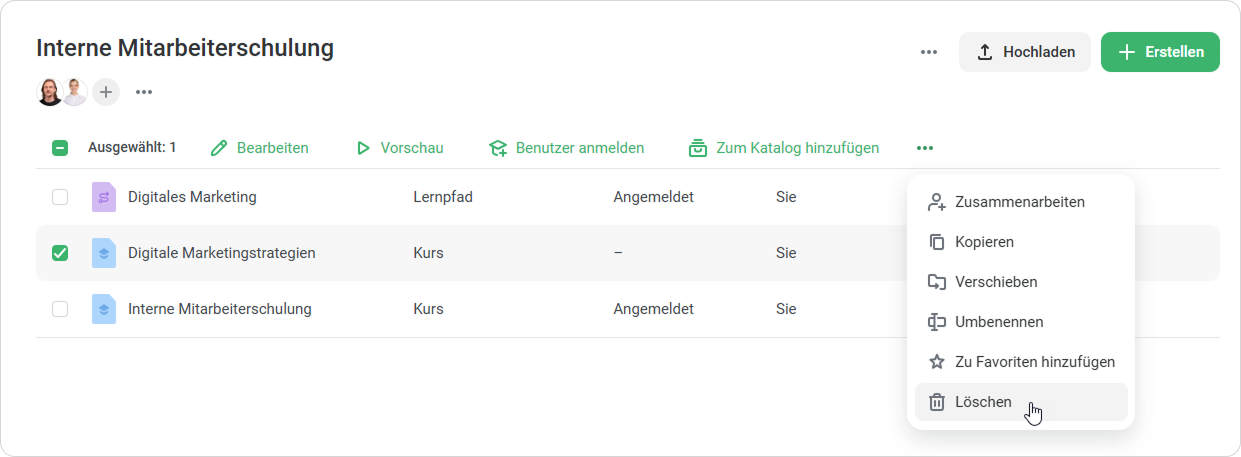Open the learning path icon for Digitales Marketing
This screenshot has width=1241, height=457.
[104, 197]
